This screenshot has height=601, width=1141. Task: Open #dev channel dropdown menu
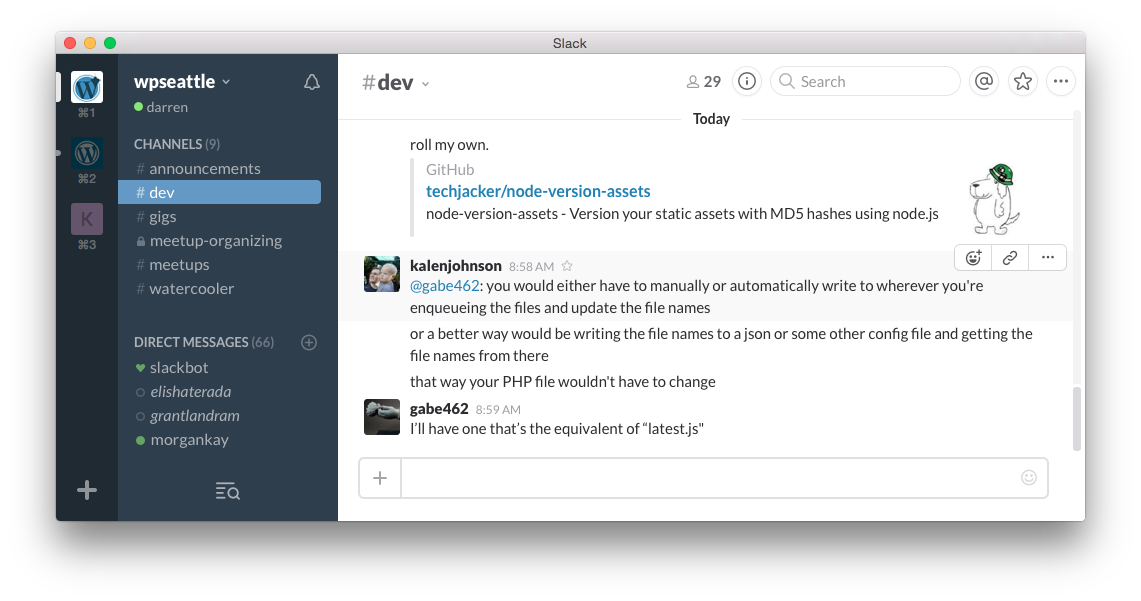[x=396, y=82]
